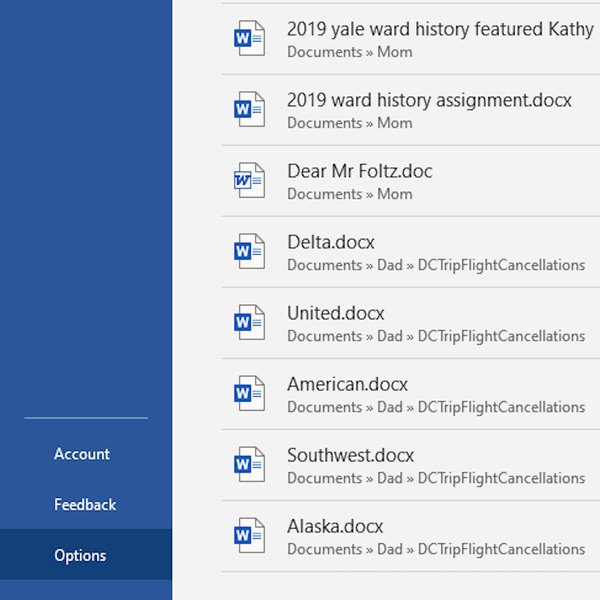Image resolution: width=600 pixels, height=600 pixels.
Task: Click the document icon for American.docx
Action: point(249,393)
